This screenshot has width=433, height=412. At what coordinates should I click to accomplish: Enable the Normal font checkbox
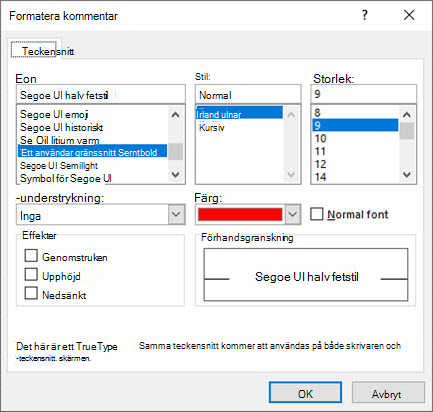tap(317, 214)
